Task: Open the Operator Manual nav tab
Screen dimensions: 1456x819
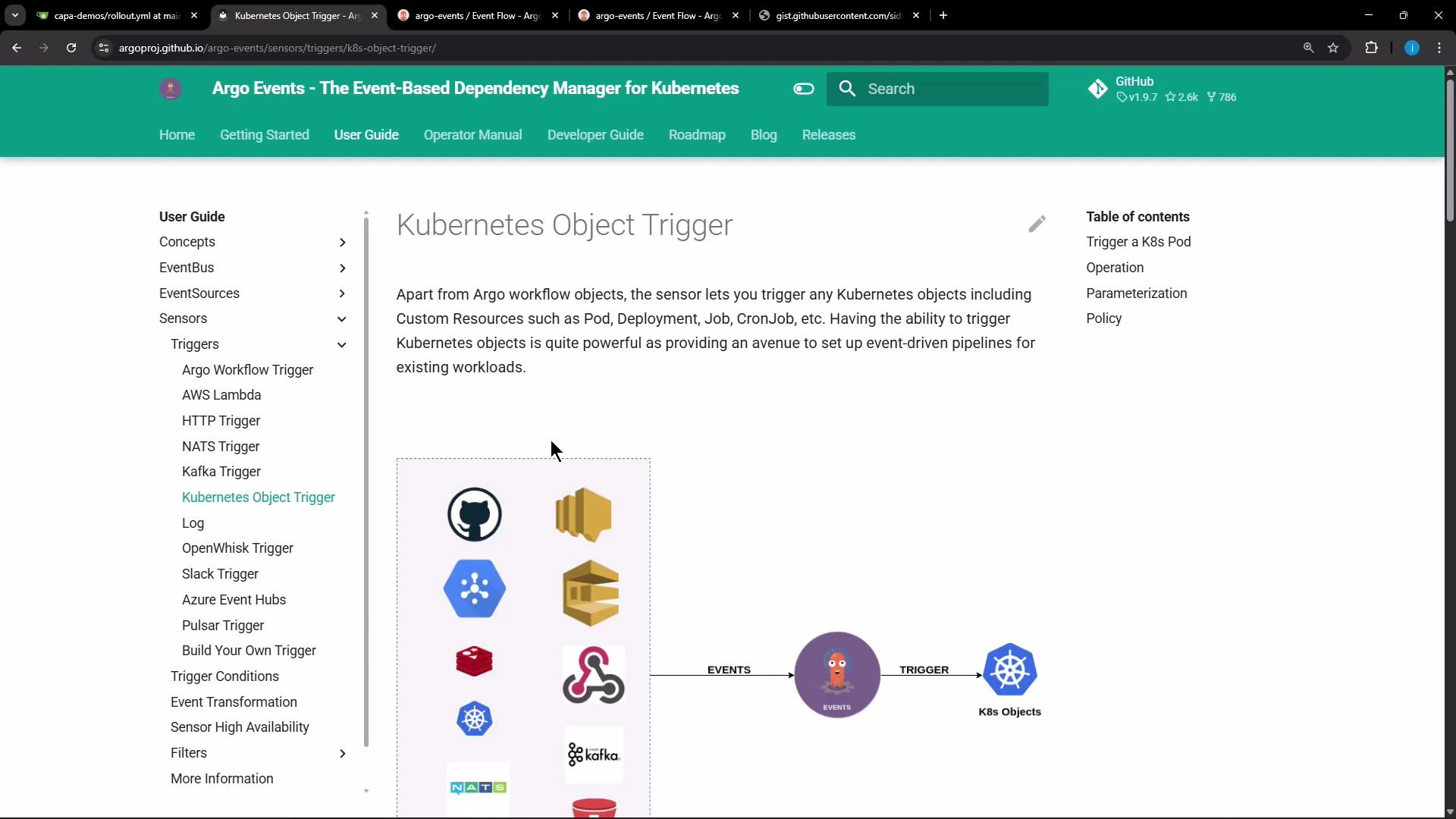Action: [472, 135]
